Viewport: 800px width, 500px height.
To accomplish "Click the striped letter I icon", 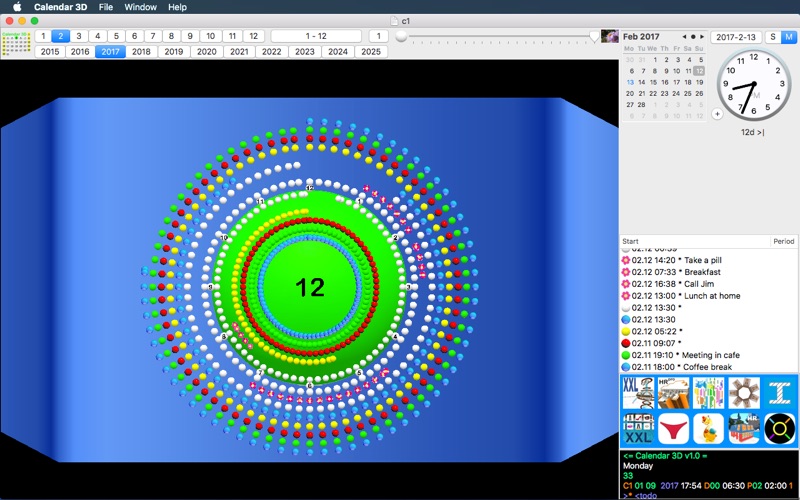I will pyautogui.click(x=779, y=393).
